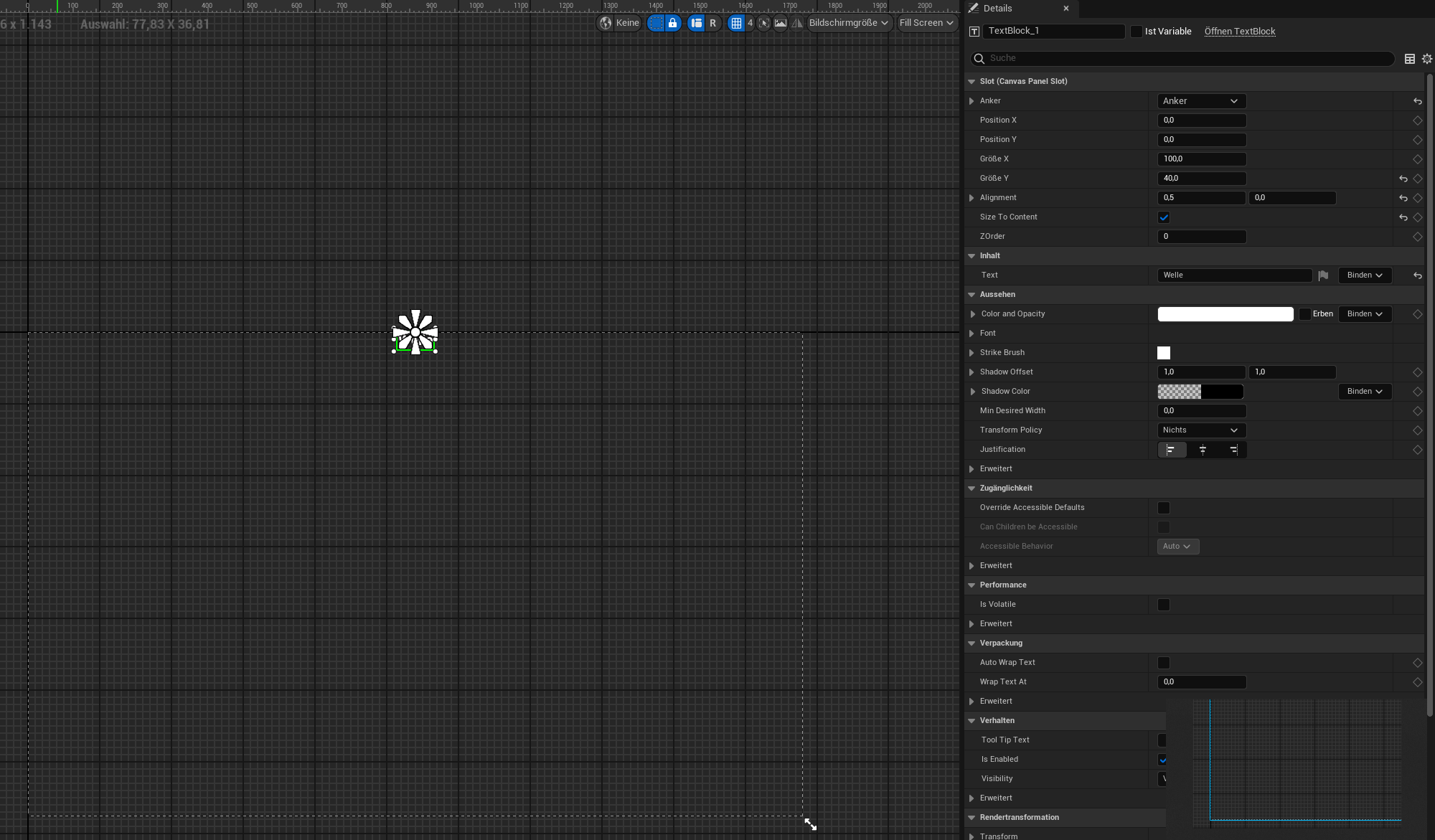This screenshot has width=1435, height=840.
Task: Open property matrix table icon
Action: click(1409, 59)
